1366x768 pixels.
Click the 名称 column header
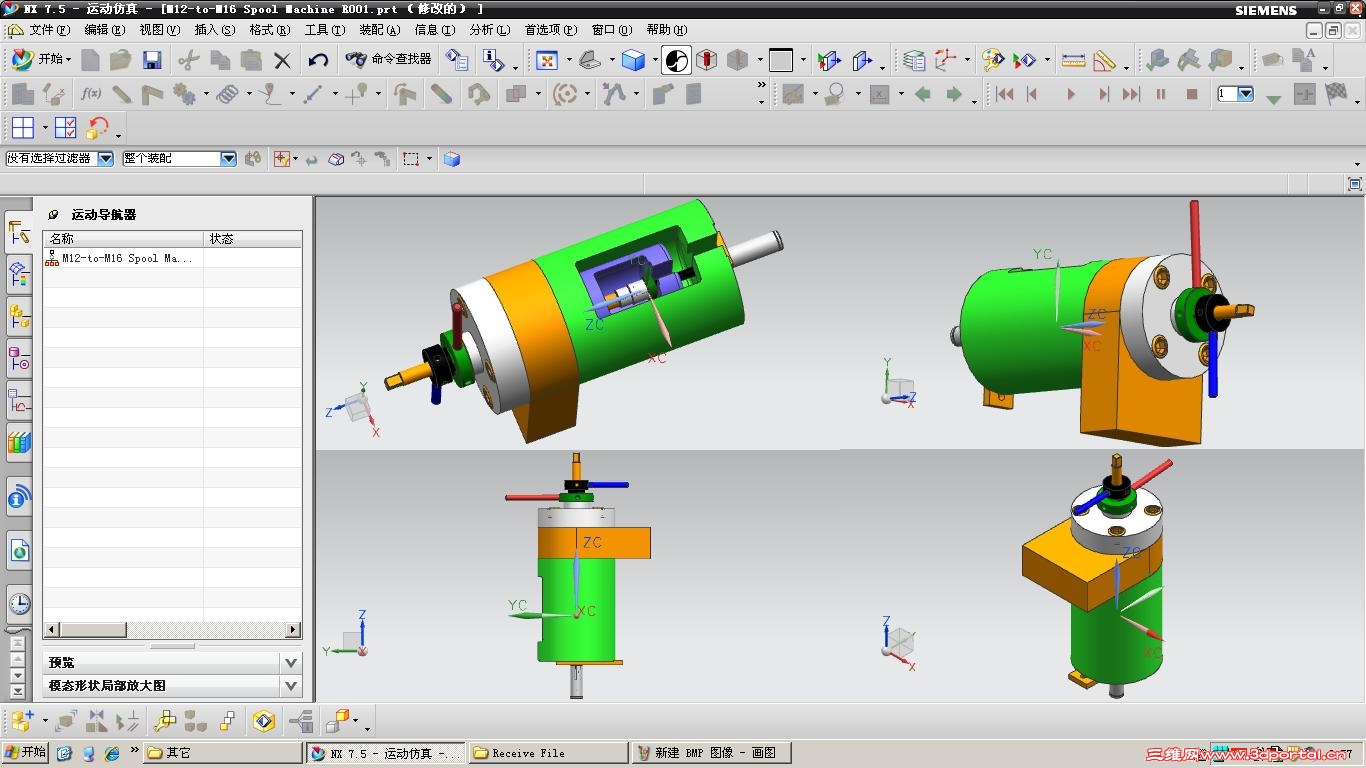pos(123,239)
